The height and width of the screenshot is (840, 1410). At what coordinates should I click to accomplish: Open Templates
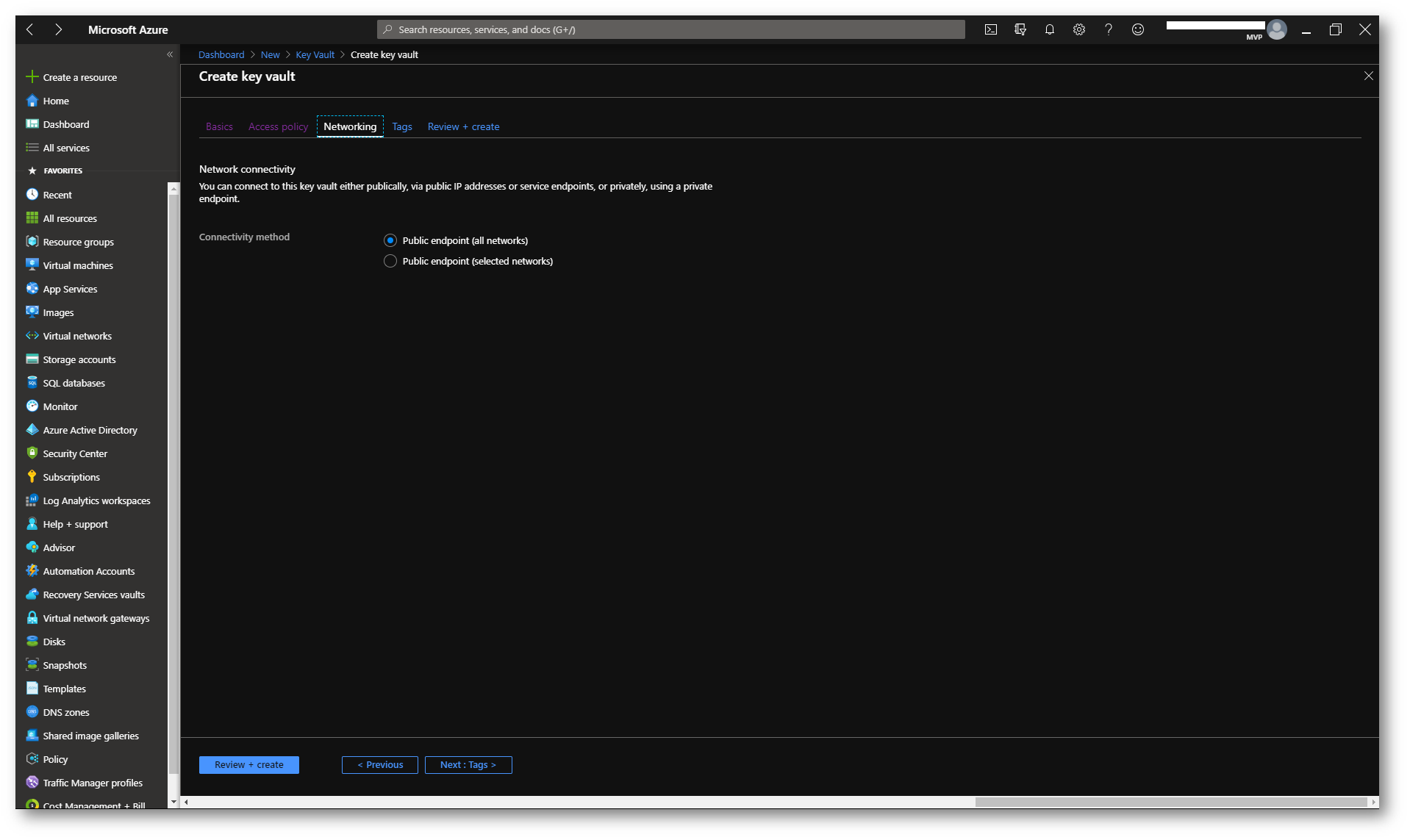click(64, 689)
